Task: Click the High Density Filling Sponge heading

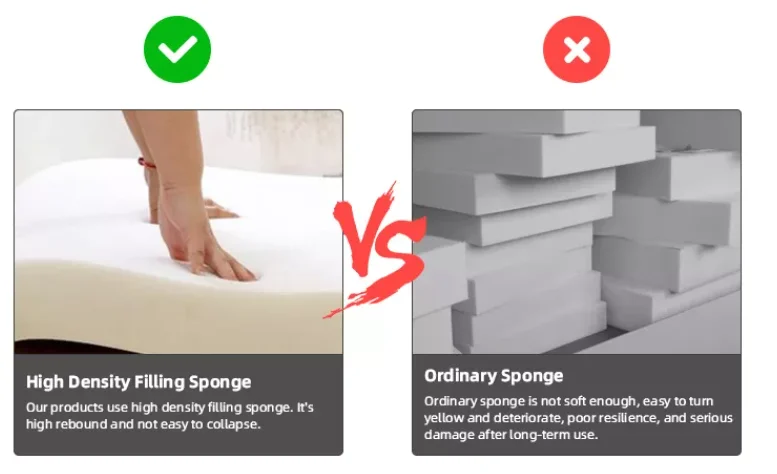Action: (139, 382)
